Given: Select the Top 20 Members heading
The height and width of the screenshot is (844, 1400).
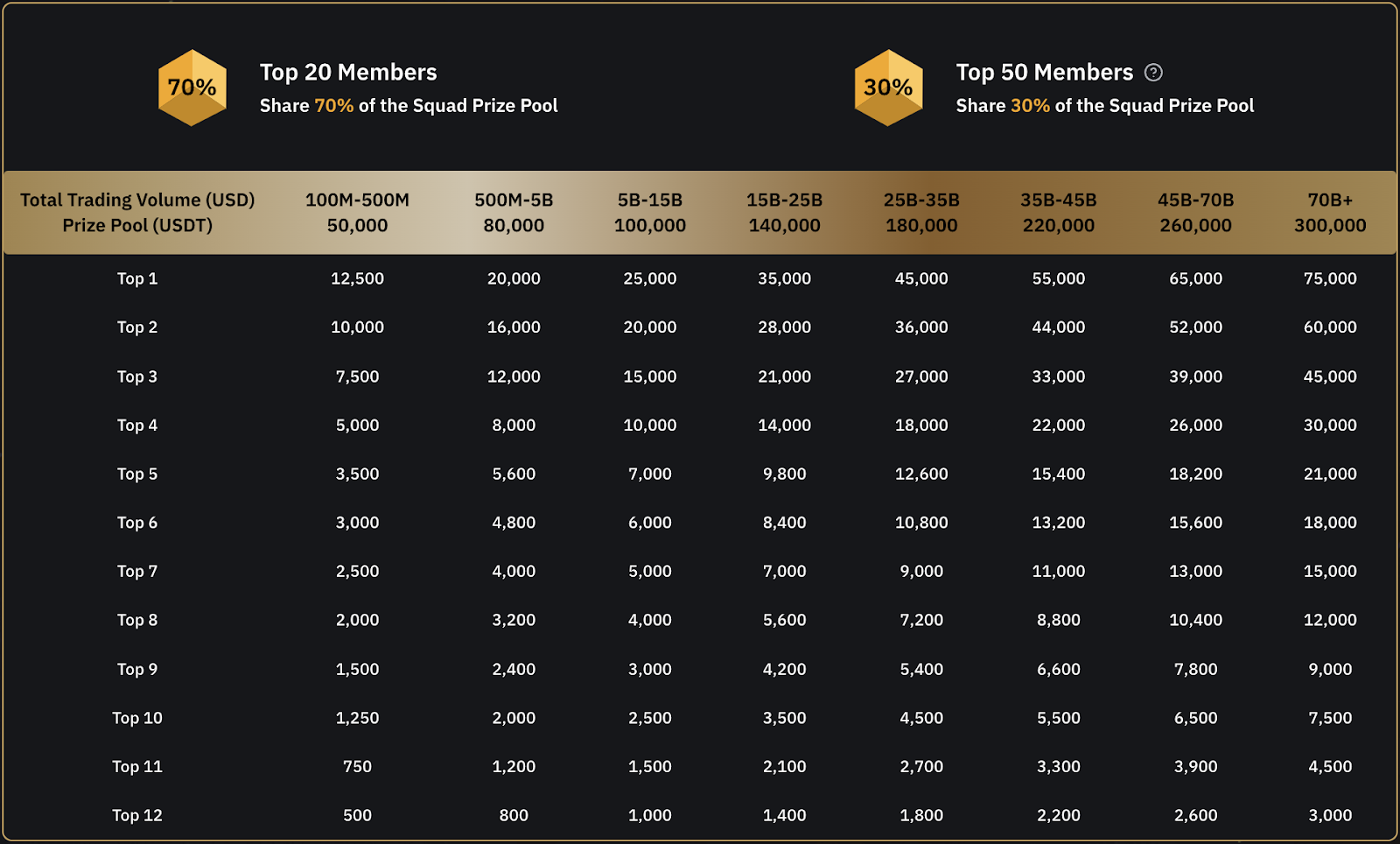Looking at the screenshot, I should [348, 72].
